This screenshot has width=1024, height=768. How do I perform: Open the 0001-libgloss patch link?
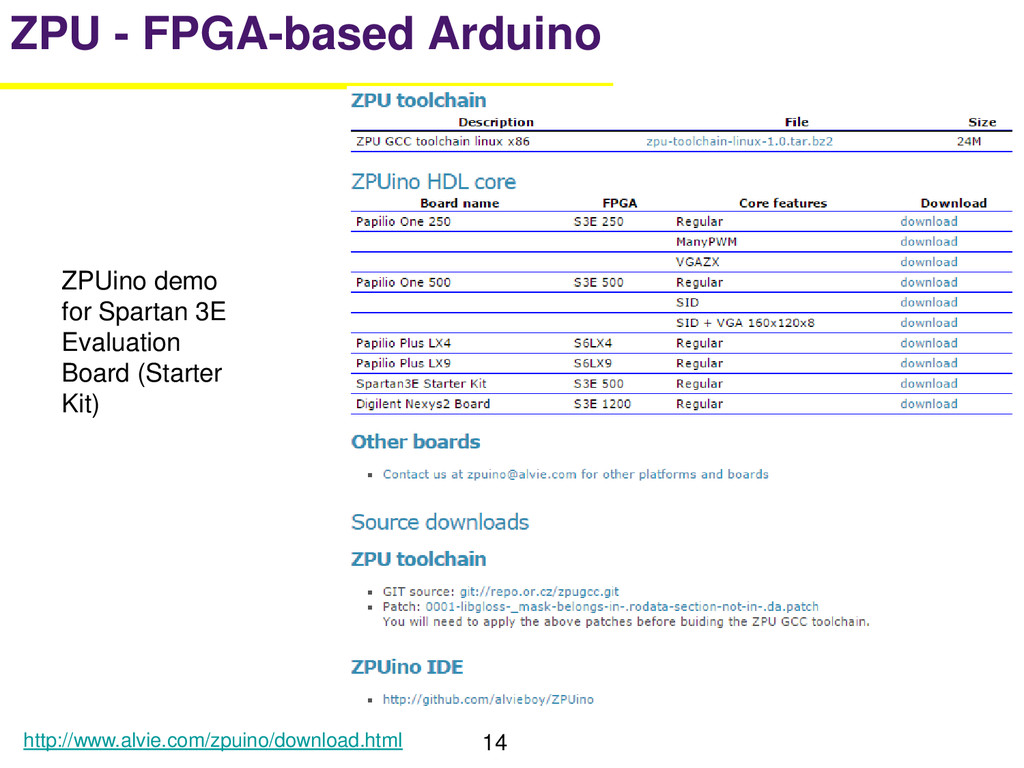point(622,607)
